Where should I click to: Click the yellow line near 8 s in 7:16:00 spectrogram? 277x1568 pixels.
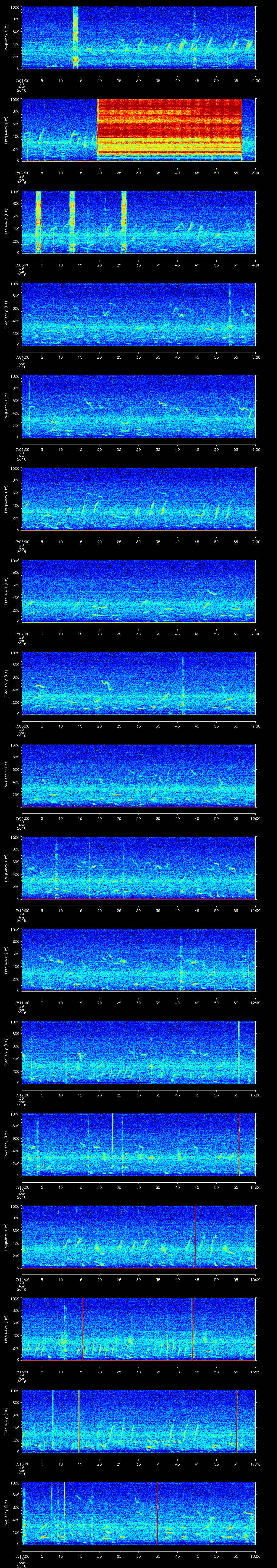[53, 1409]
